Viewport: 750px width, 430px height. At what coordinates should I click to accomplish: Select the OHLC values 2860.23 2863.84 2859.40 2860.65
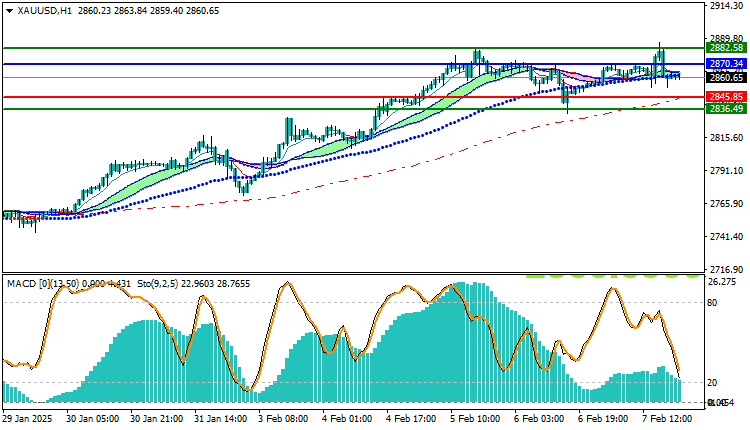(148, 11)
